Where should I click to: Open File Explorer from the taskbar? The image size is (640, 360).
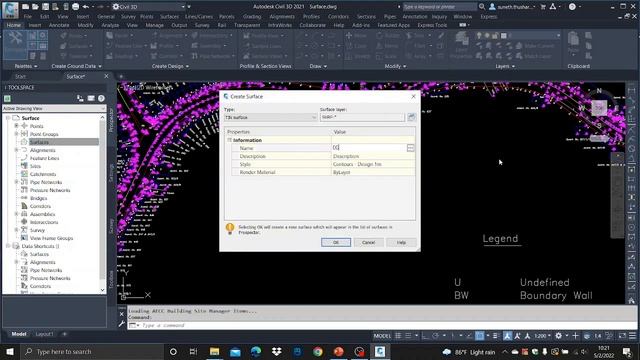(x=214, y=351)
